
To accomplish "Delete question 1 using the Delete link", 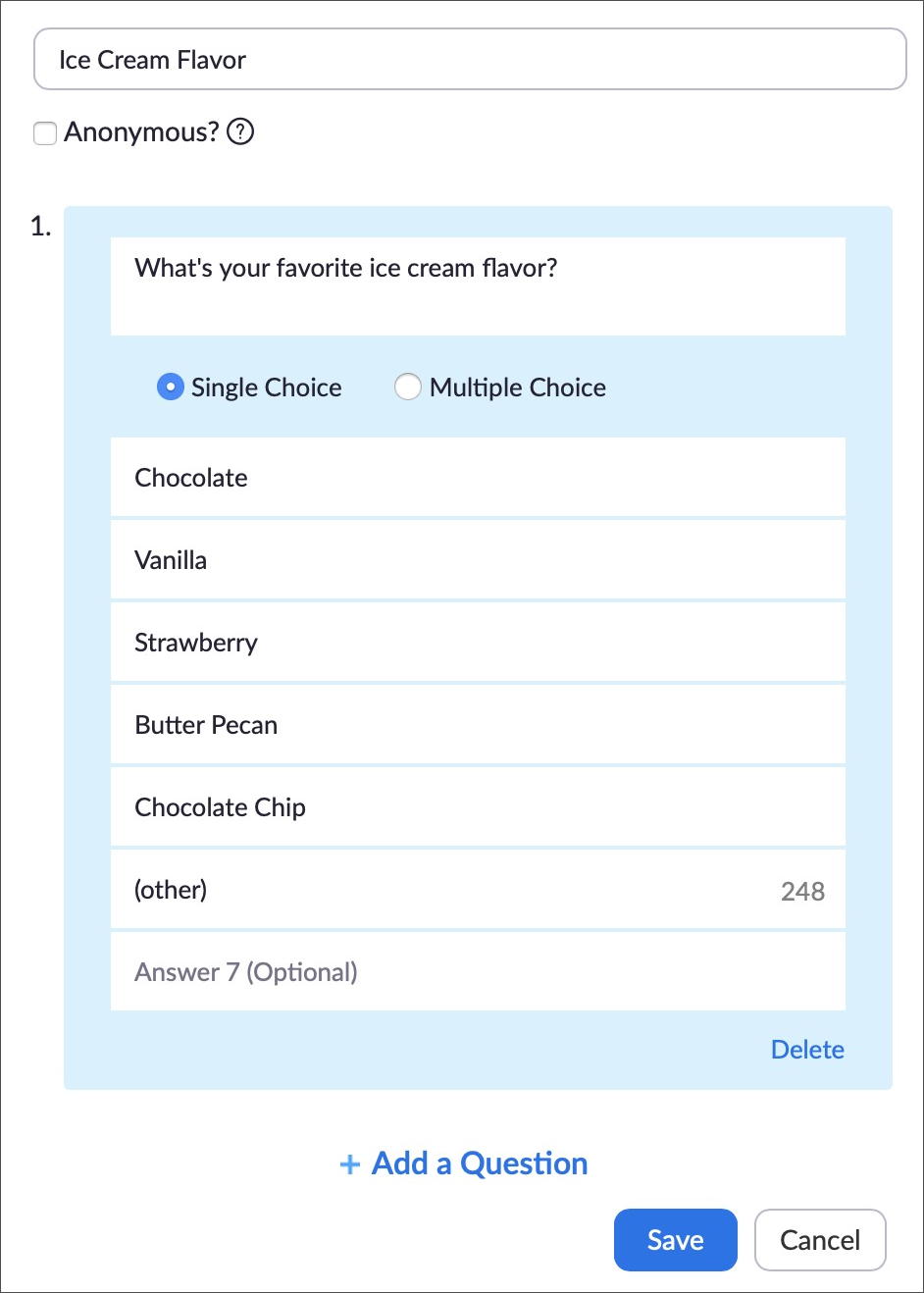I will [807, 1050].
